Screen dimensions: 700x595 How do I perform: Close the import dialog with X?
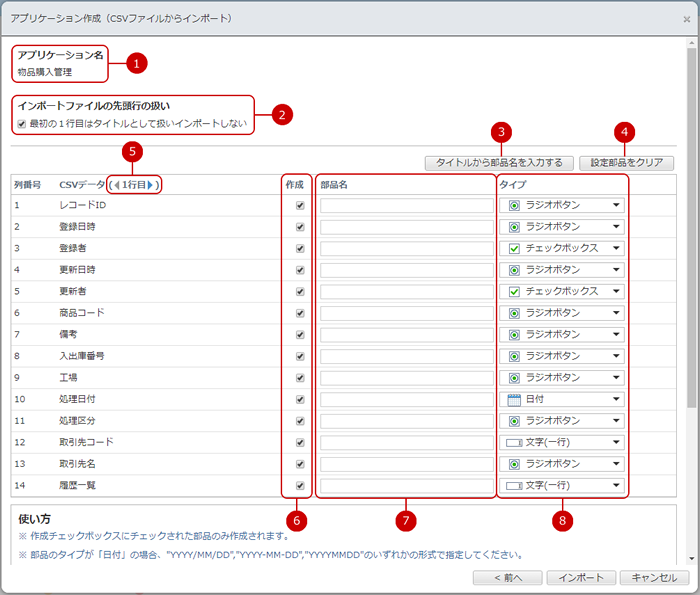[x=686, y=19]
